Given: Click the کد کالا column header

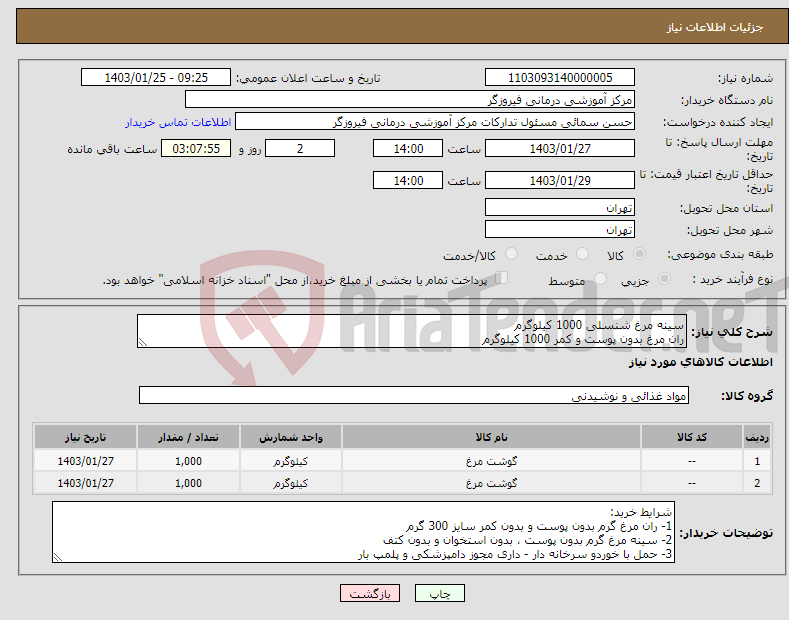Looking at the screenshot, I should pyautogui.click(x=692, y=437).
